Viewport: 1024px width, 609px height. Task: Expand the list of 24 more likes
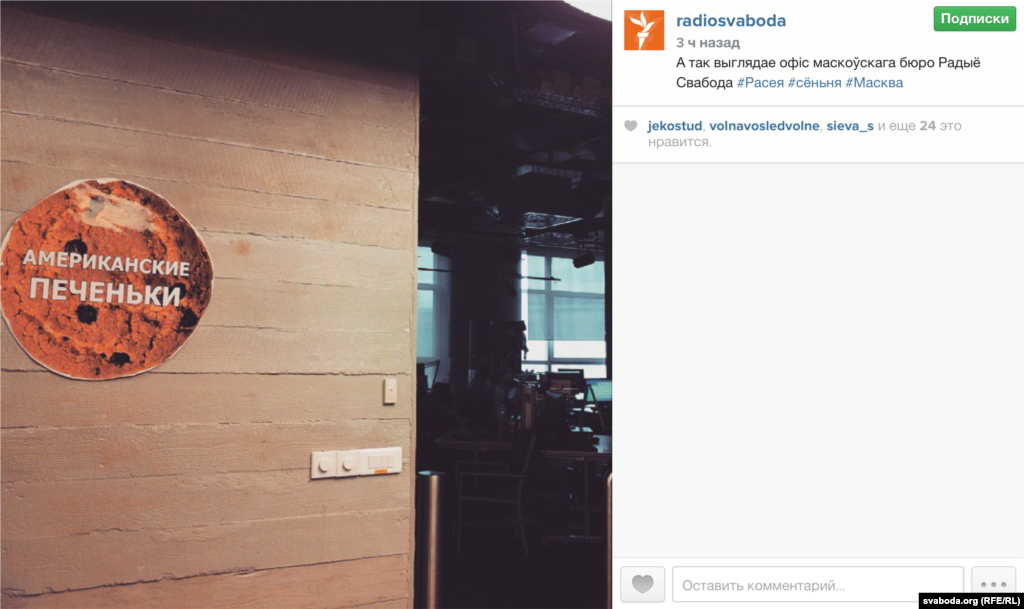(x=927, y=126)
